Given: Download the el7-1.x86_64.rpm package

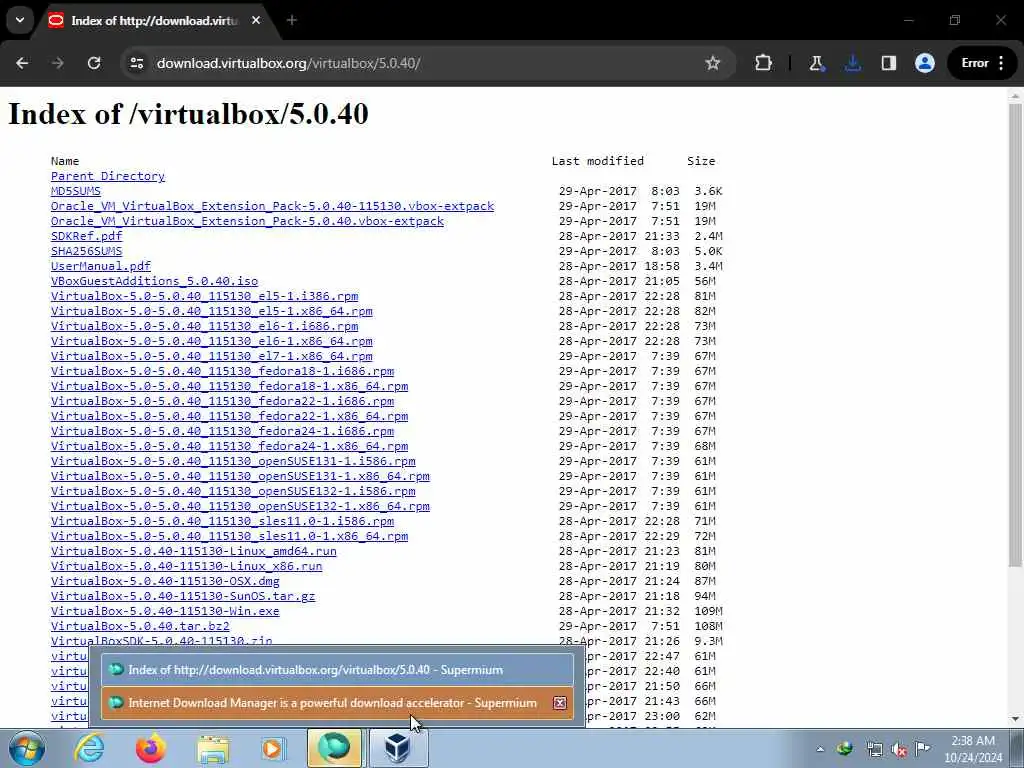Looking at the screenshot, I should (x=212, y=356).
